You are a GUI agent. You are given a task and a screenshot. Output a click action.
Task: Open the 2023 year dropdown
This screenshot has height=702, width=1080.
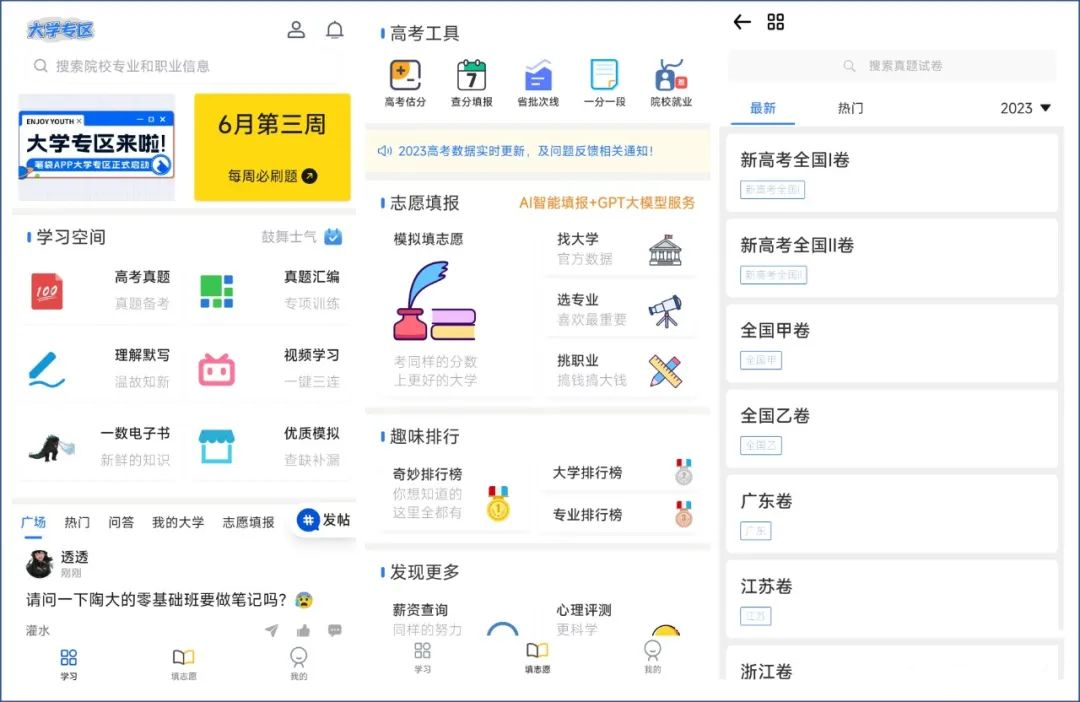click(1021, 108)
